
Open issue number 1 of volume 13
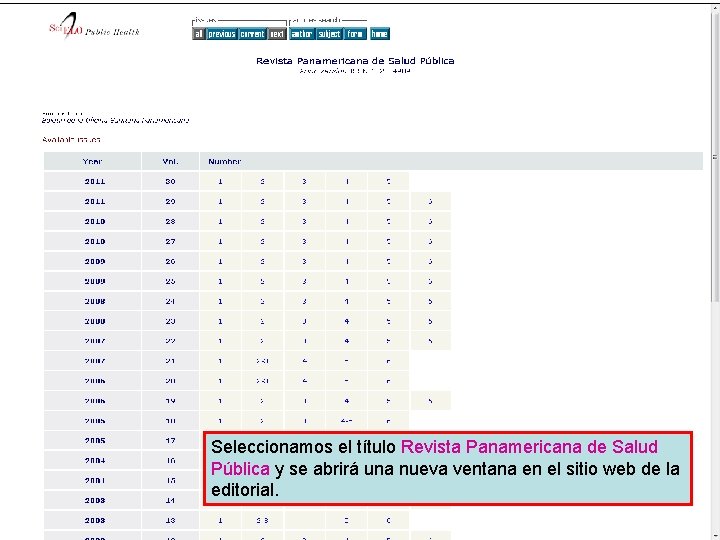[x=220, y=521]
